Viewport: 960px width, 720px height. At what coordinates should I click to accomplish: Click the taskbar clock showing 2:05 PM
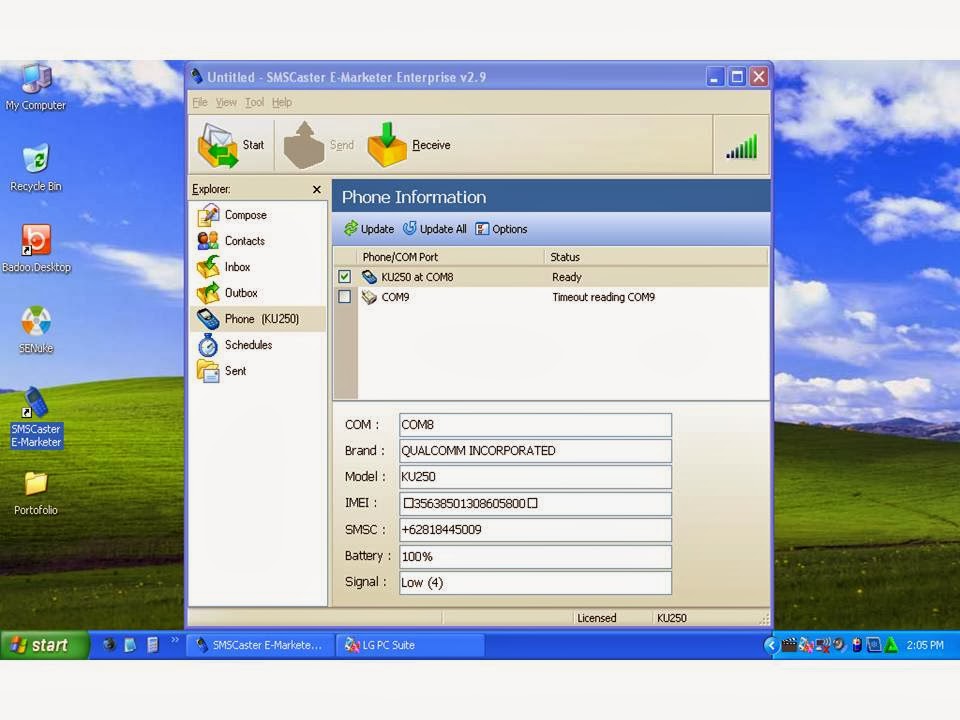pos(924,645)
